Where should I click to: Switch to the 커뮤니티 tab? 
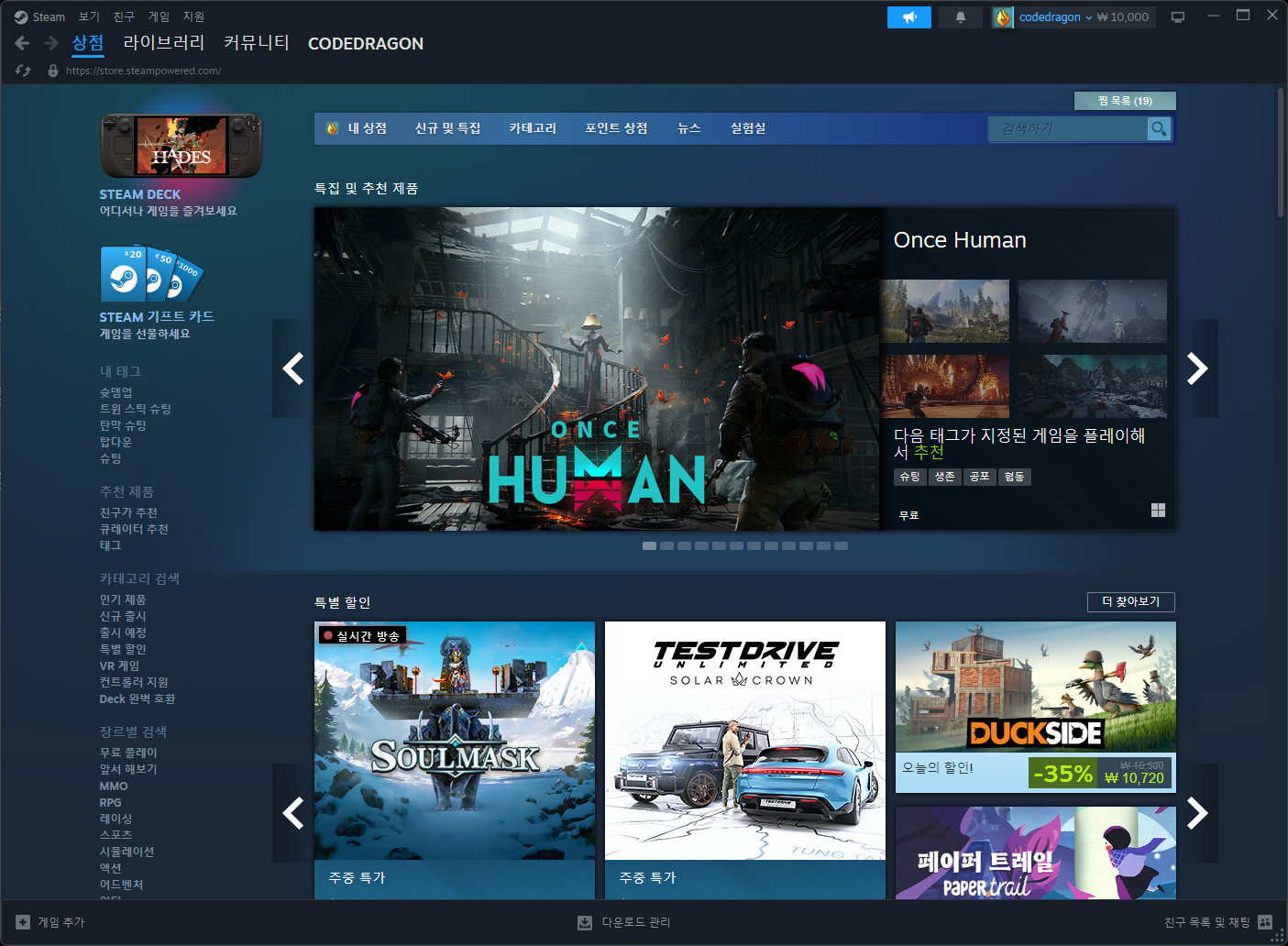pyautogui.click(x=257, y=43)
